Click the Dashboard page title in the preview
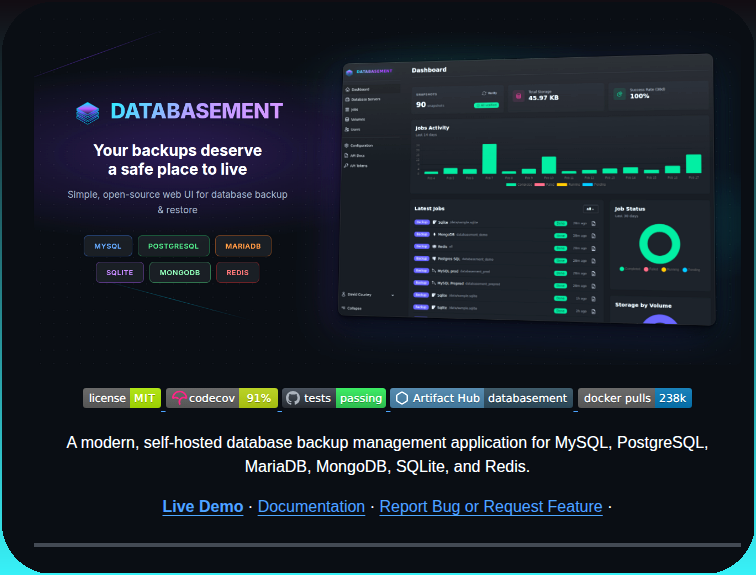 pyautogui.click(x=429, y=70)
